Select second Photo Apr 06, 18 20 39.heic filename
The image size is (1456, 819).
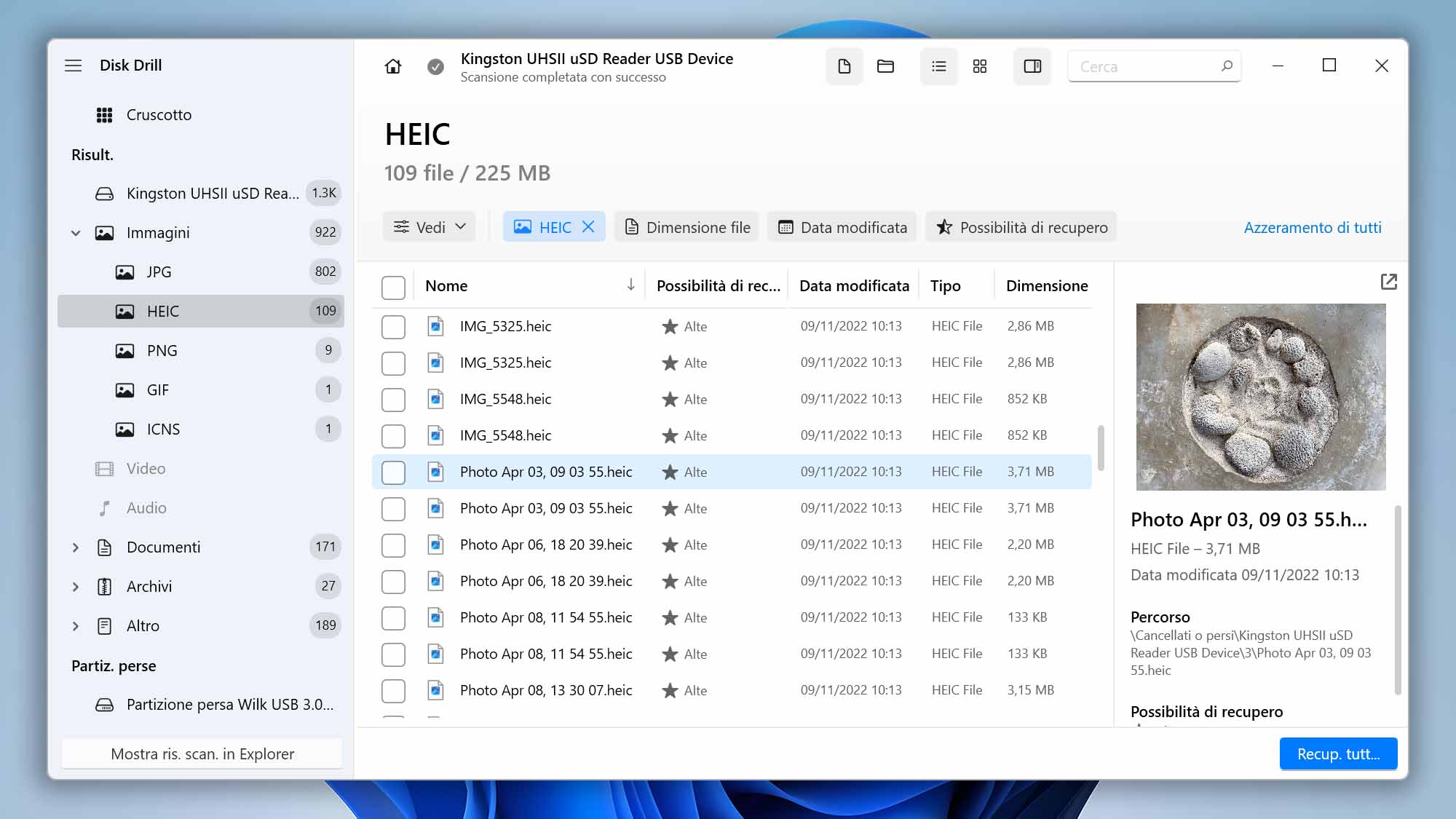546,581
